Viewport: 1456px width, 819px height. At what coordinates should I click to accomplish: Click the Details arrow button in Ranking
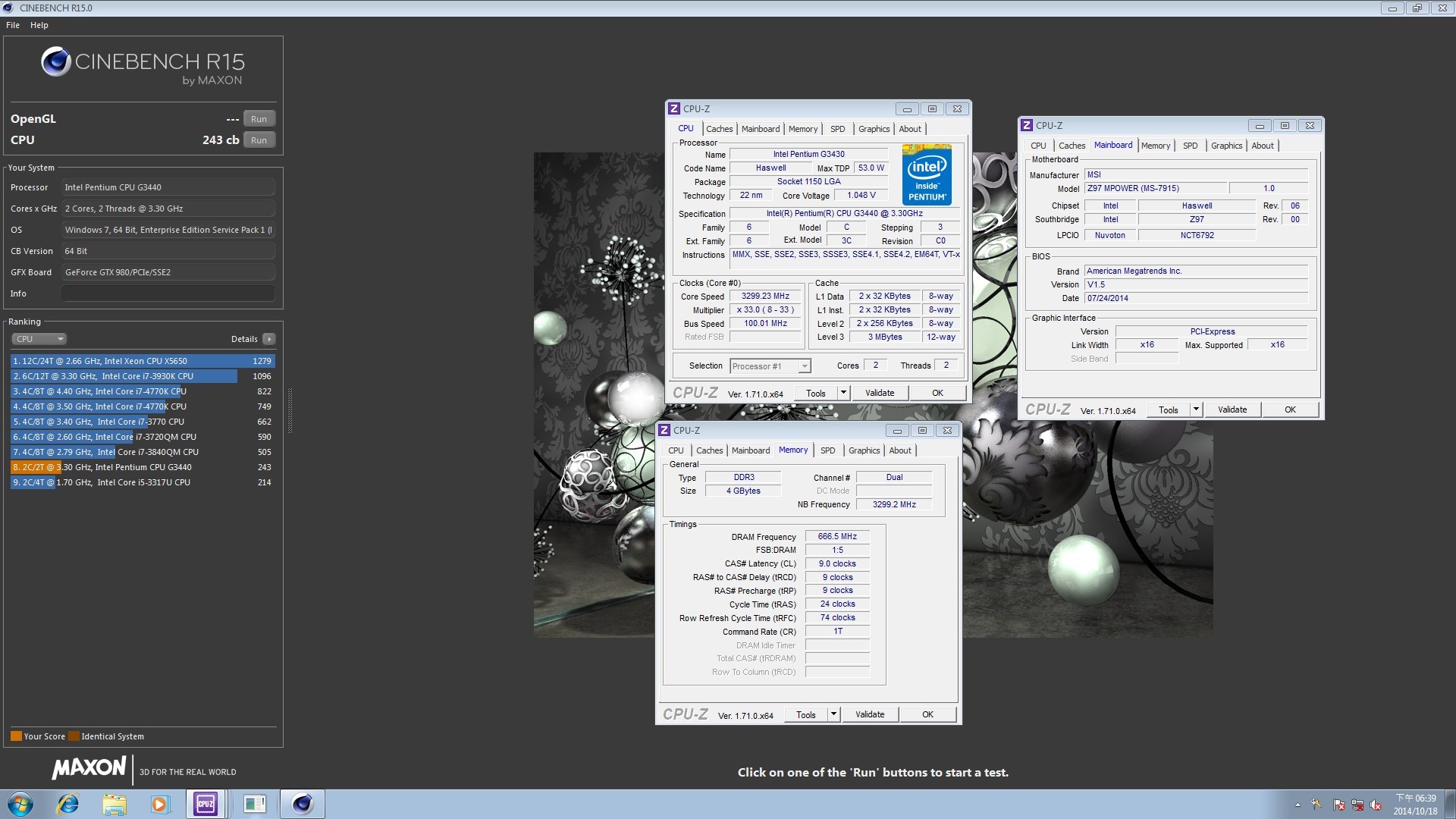click(269, 339)
